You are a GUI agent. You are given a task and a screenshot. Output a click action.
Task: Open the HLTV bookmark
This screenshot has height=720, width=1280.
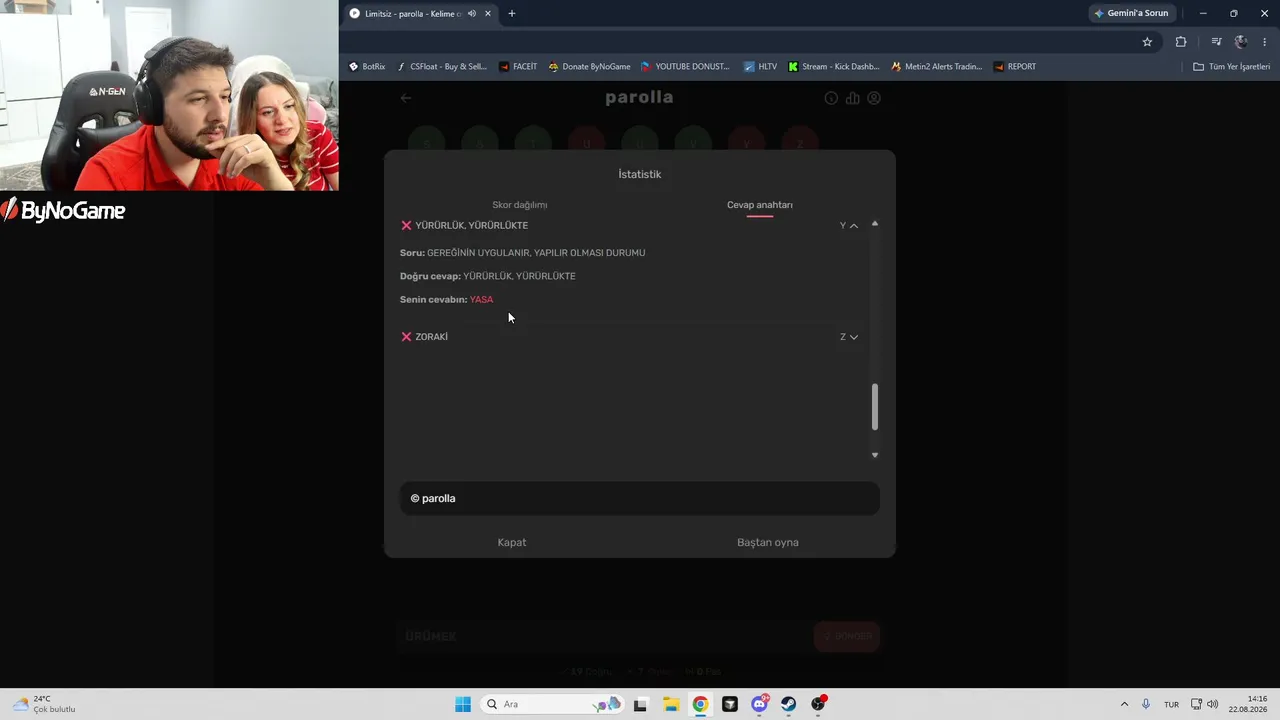[760, 67]
